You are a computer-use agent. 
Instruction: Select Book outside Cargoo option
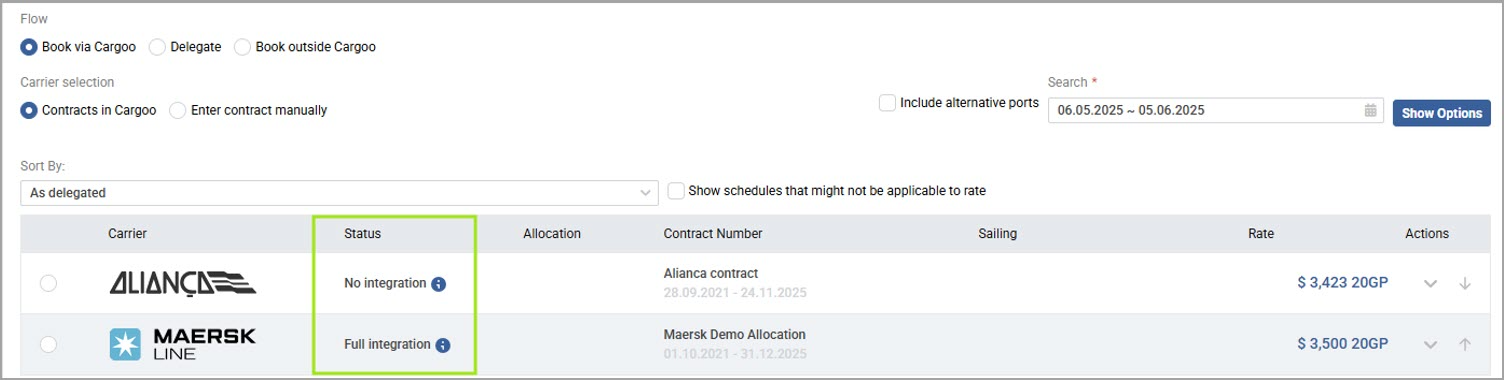tap(242, 47)
